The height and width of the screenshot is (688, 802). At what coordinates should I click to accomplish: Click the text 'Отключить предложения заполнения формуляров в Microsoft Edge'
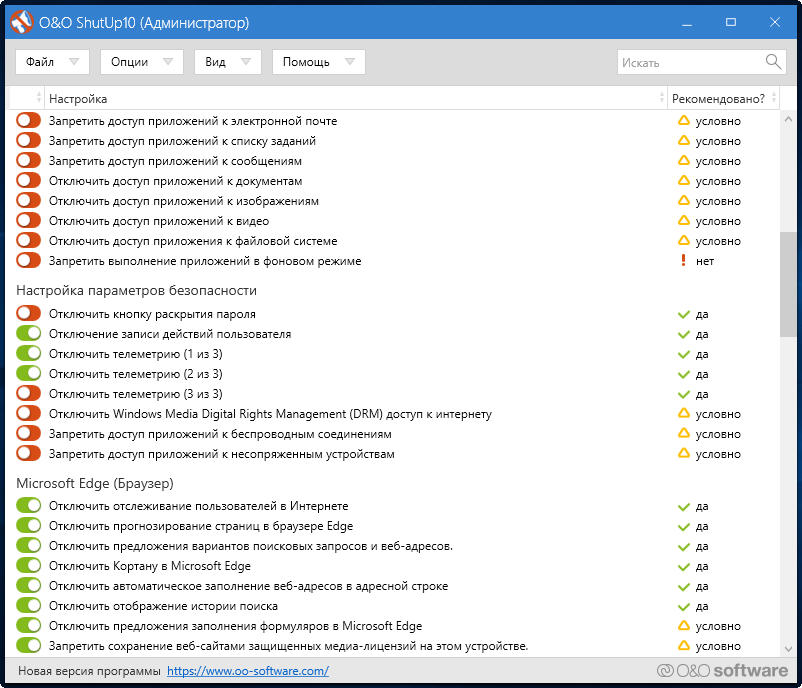(x=235, y=626)
